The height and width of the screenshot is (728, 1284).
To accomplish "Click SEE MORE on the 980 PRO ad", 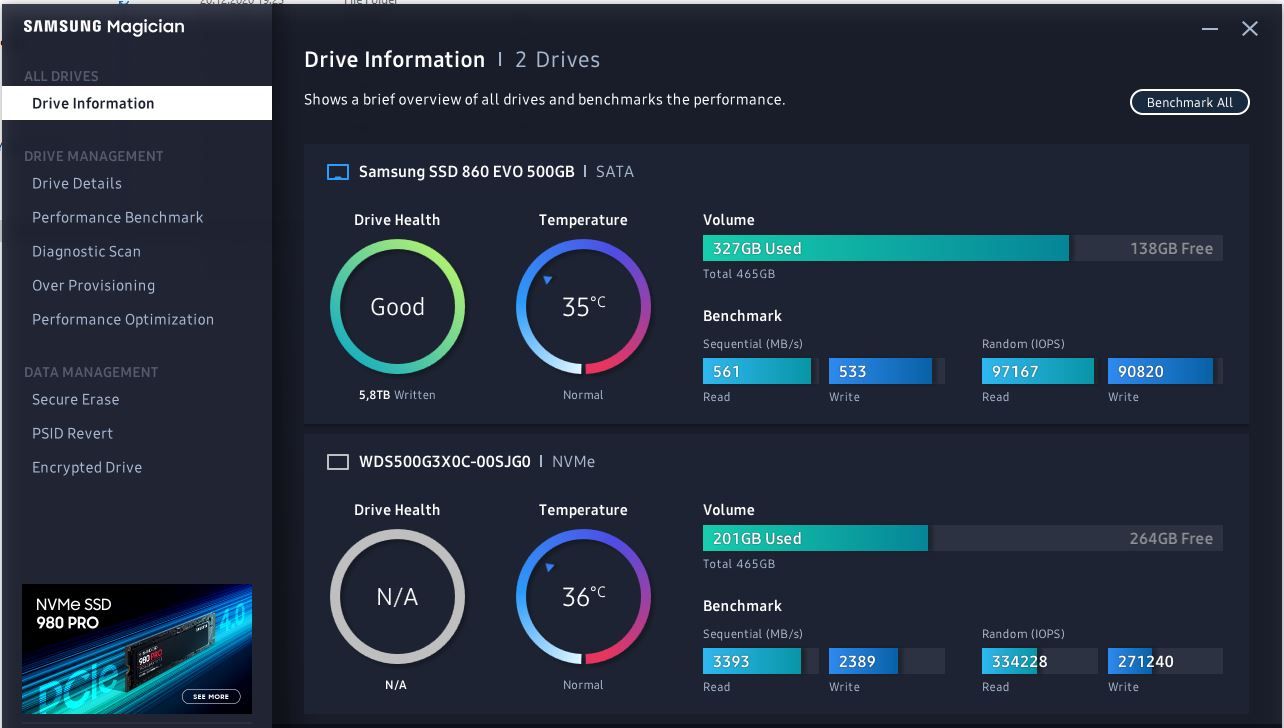I will (x=211, y=696).
